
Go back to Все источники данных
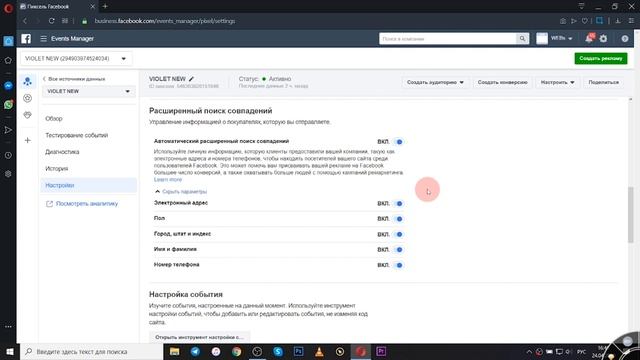point(74,79)
